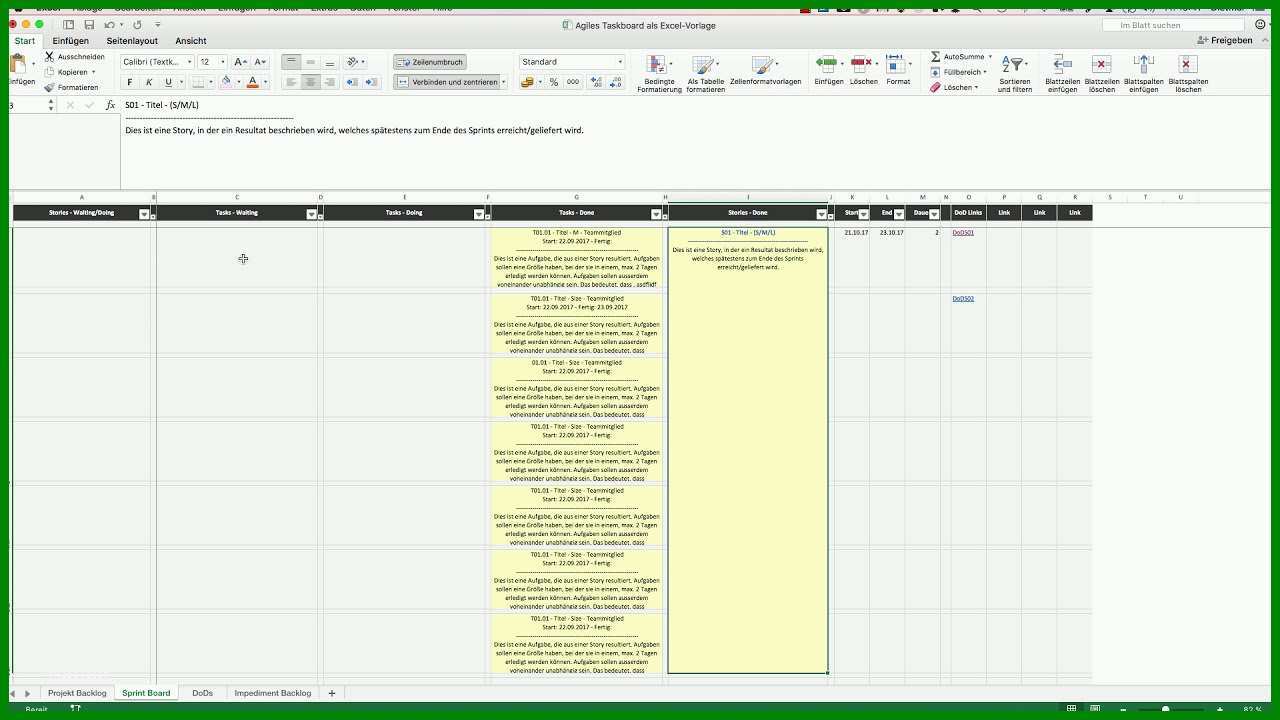Open DoDs sheet tab
This screenshot has height=720, width=1280.
[203, 693]
